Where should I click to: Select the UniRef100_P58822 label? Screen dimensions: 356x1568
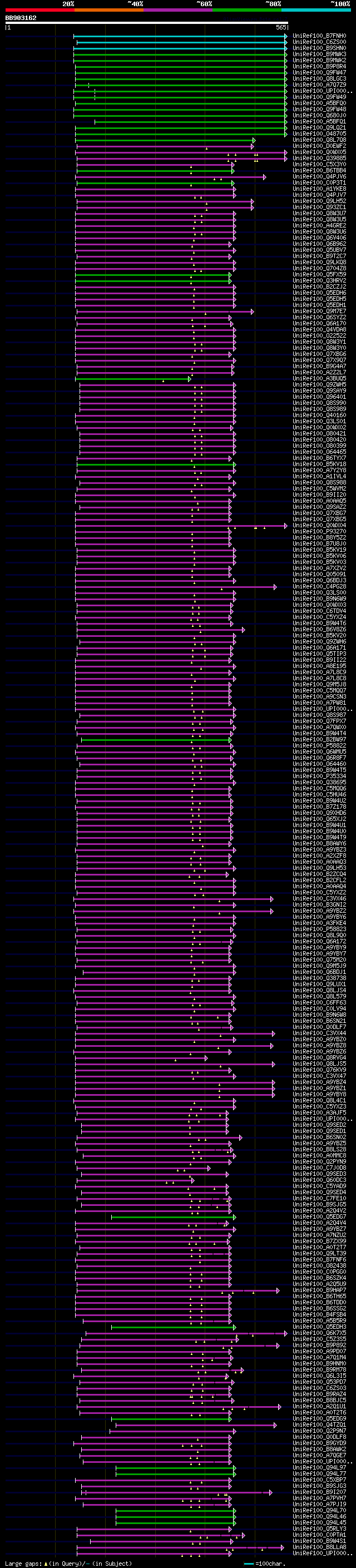pyautogui.click(x=319, y=746)
